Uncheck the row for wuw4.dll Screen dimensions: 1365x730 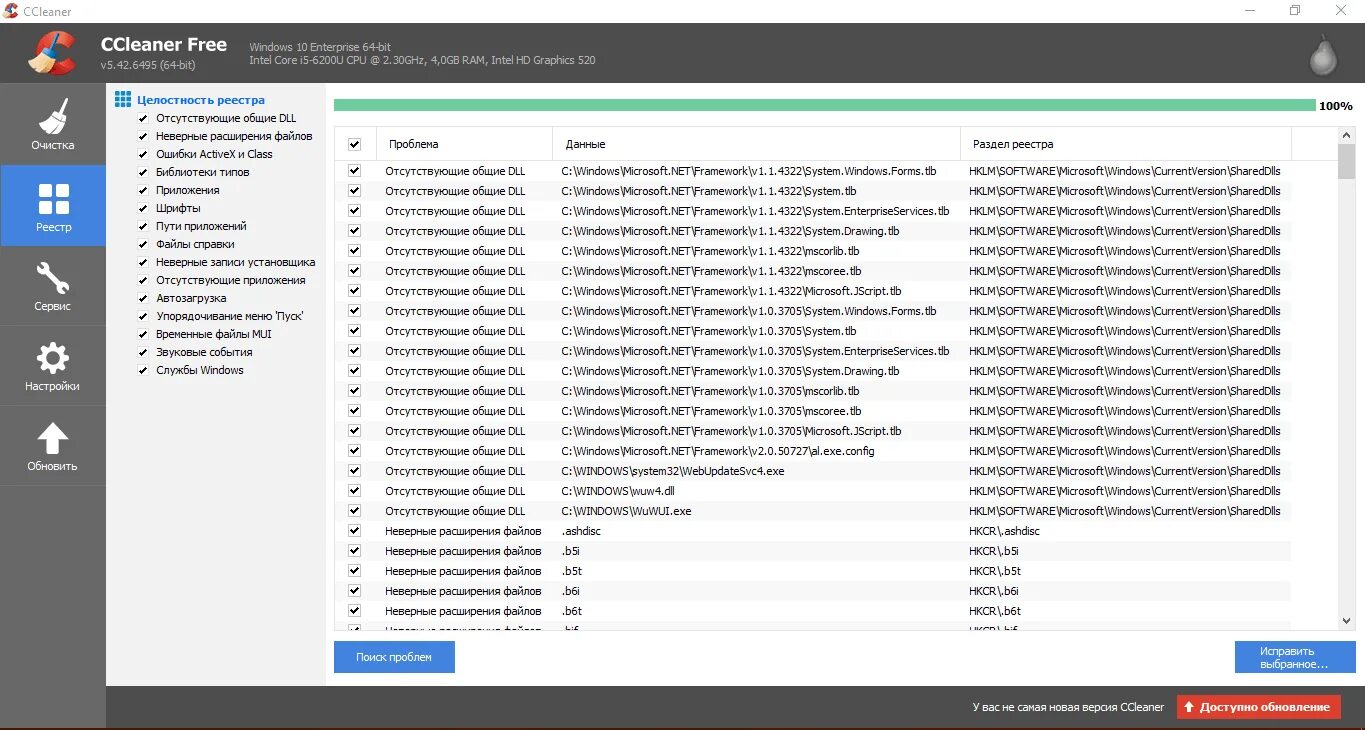[x=354, y=491]
